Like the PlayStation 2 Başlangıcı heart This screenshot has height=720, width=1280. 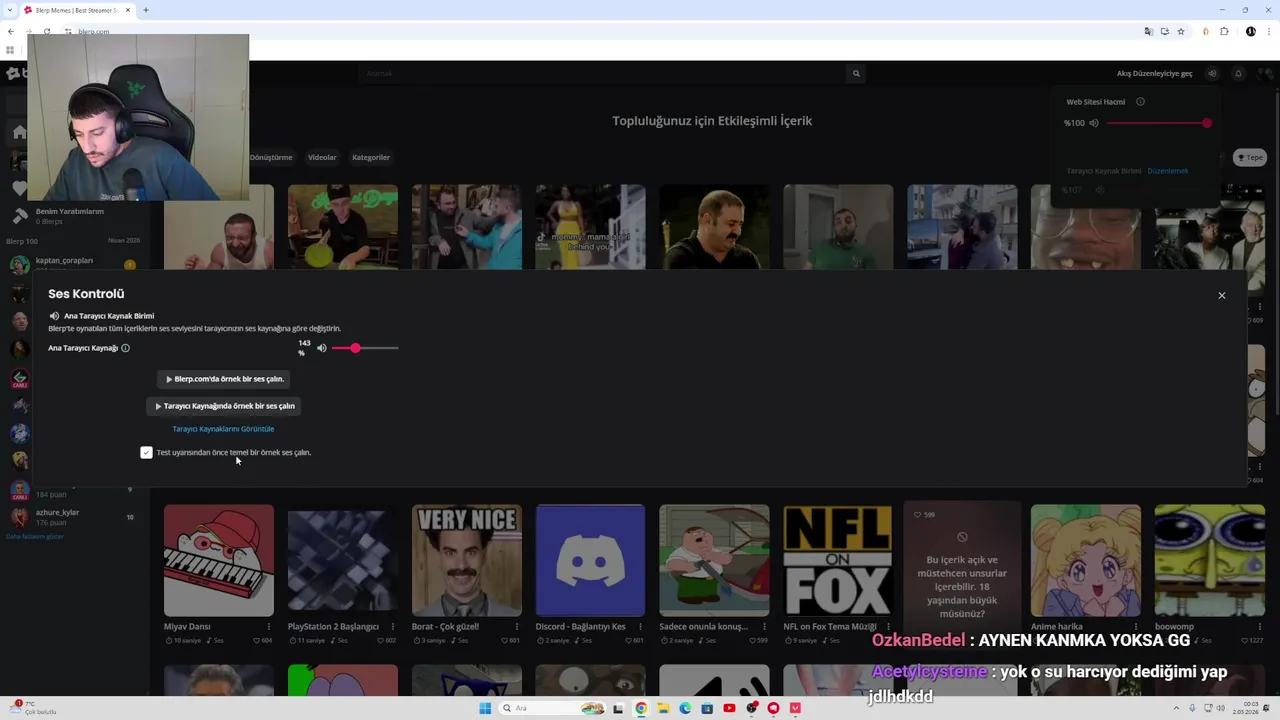pos(381,640)
